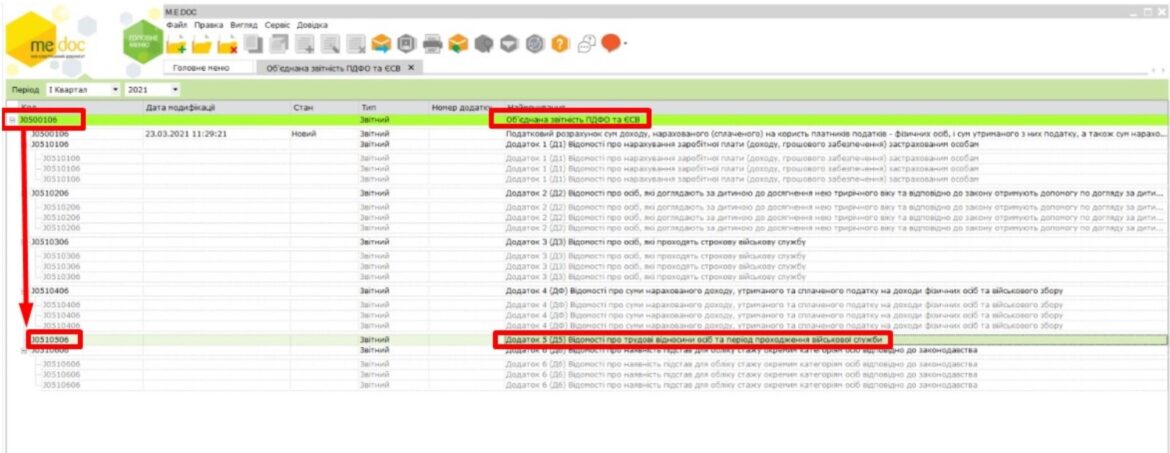Click the orange box icon with green arrow
Image resolution: width=1170 pixels, height=453 pixels.
tap(458, 45)
